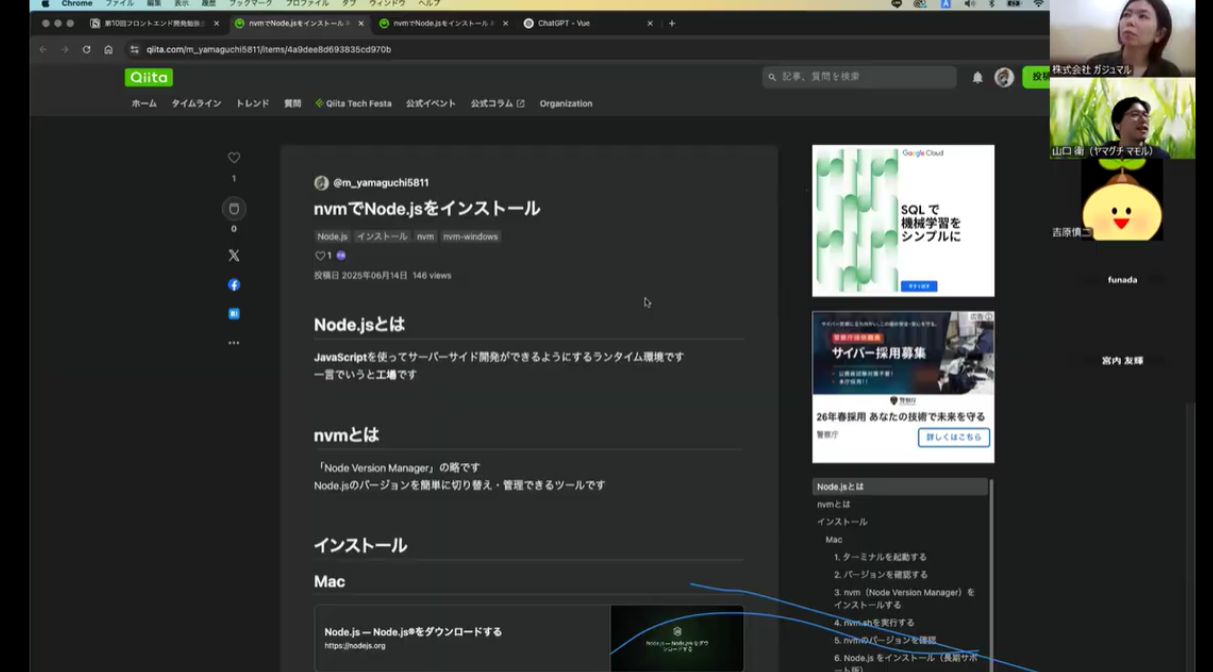The image size is (1213, 672).
Task: Click the Bluetooth icon in menu bar
Action: tap(990, 4)
